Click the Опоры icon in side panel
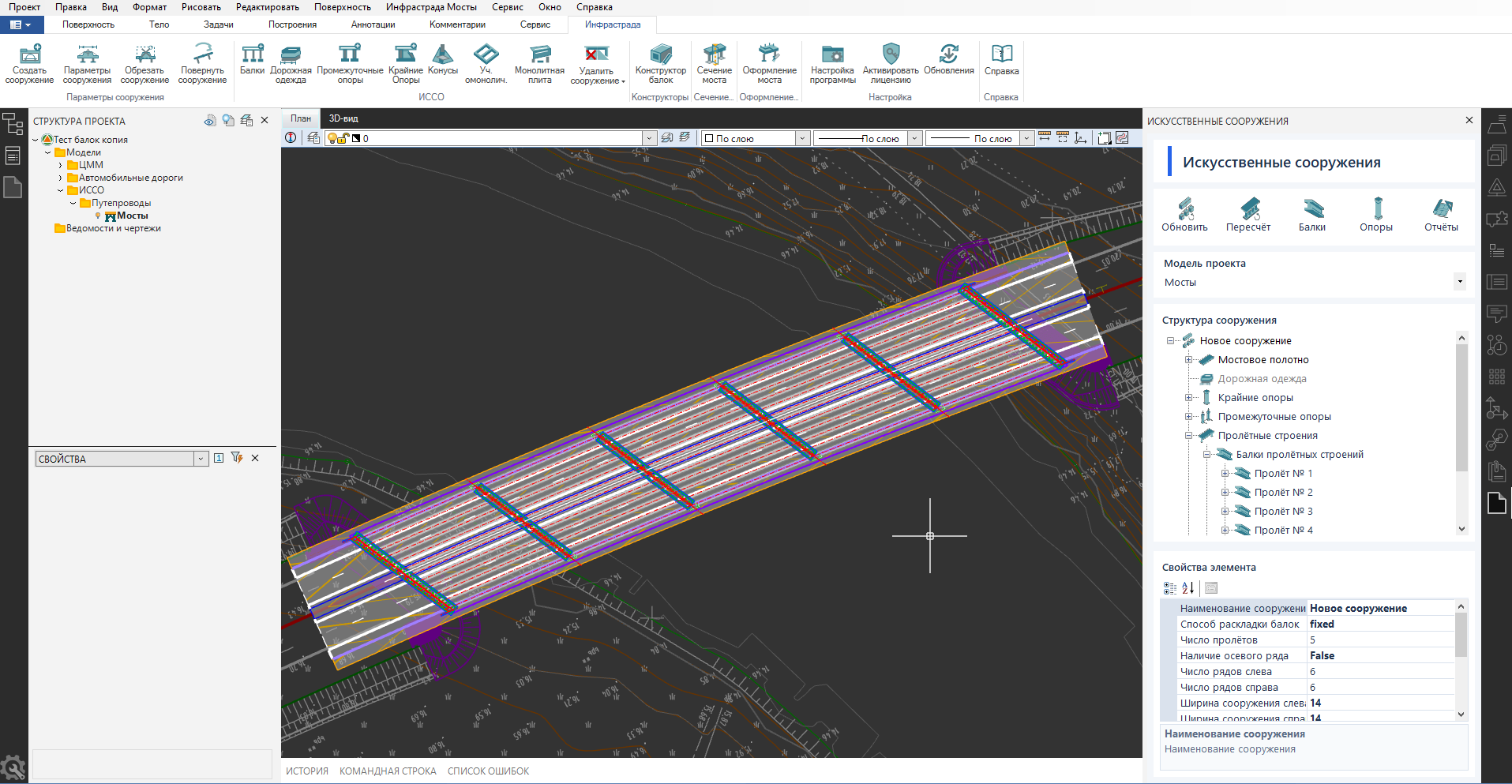Image resolution: width=1512 pixels, height=784 pixels. pos(1376,215)
